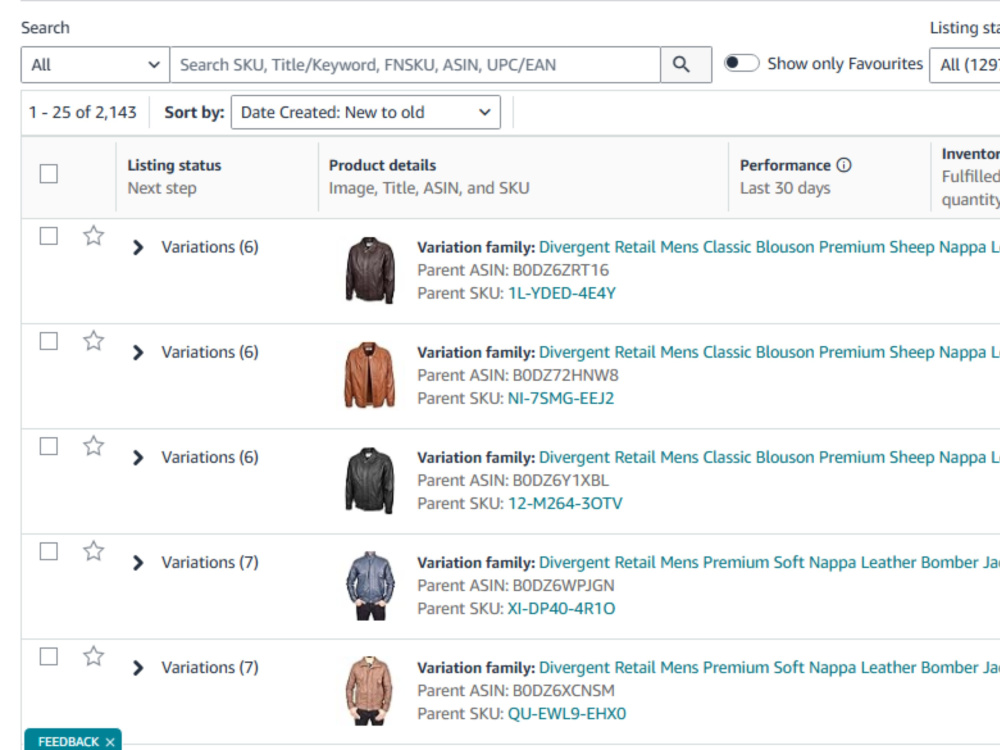Open the Listing status All dropdown
Screen dimensions: 1000x750
pos(964,64)
